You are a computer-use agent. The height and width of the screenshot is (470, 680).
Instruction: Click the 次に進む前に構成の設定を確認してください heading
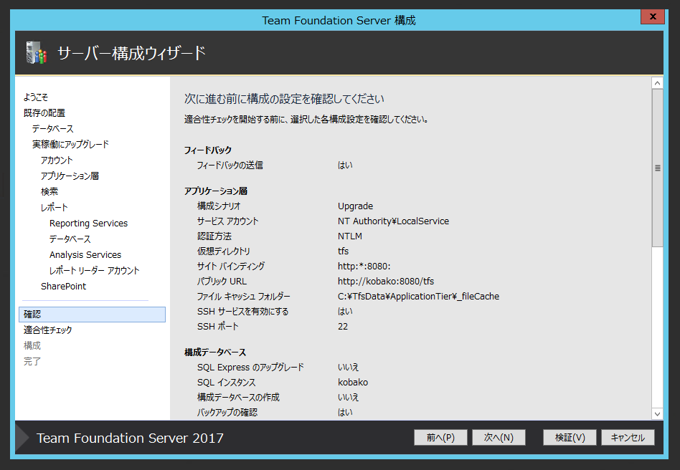pyautogui.click(x=284, y=99)
